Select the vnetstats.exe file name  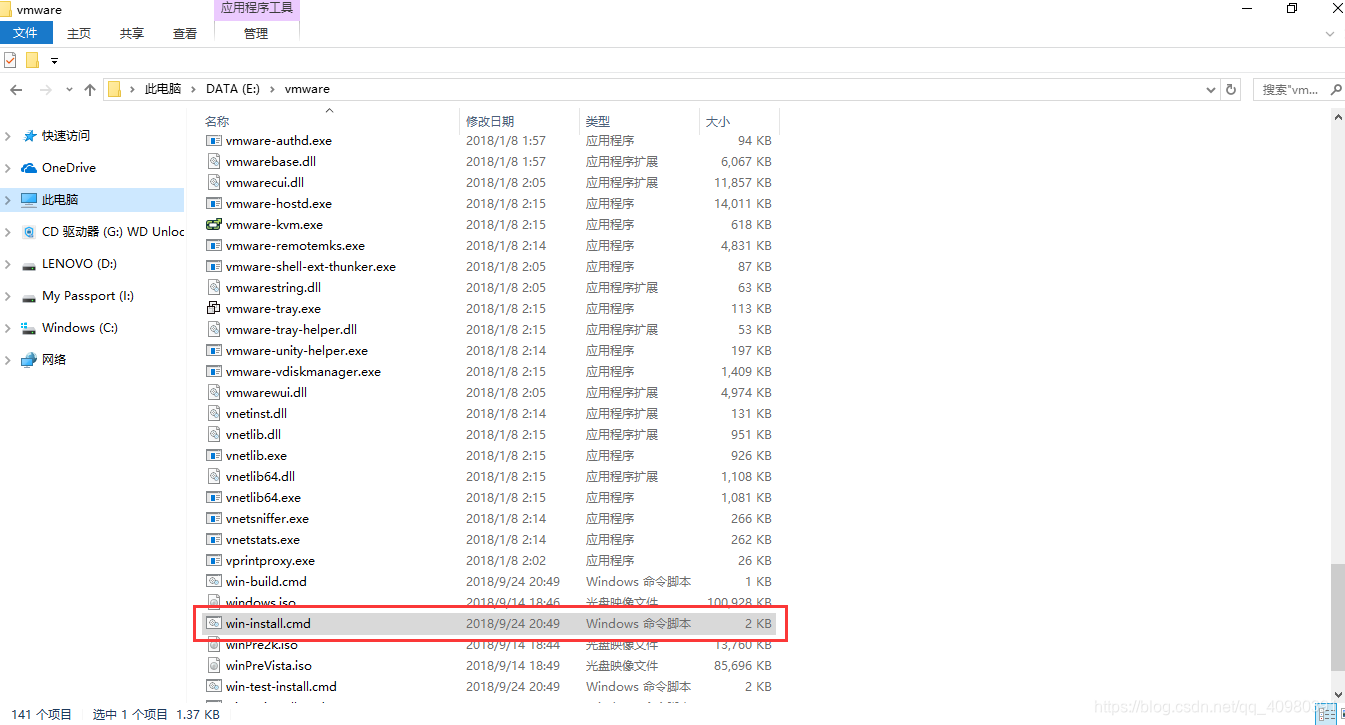click(x=263, y=540)
